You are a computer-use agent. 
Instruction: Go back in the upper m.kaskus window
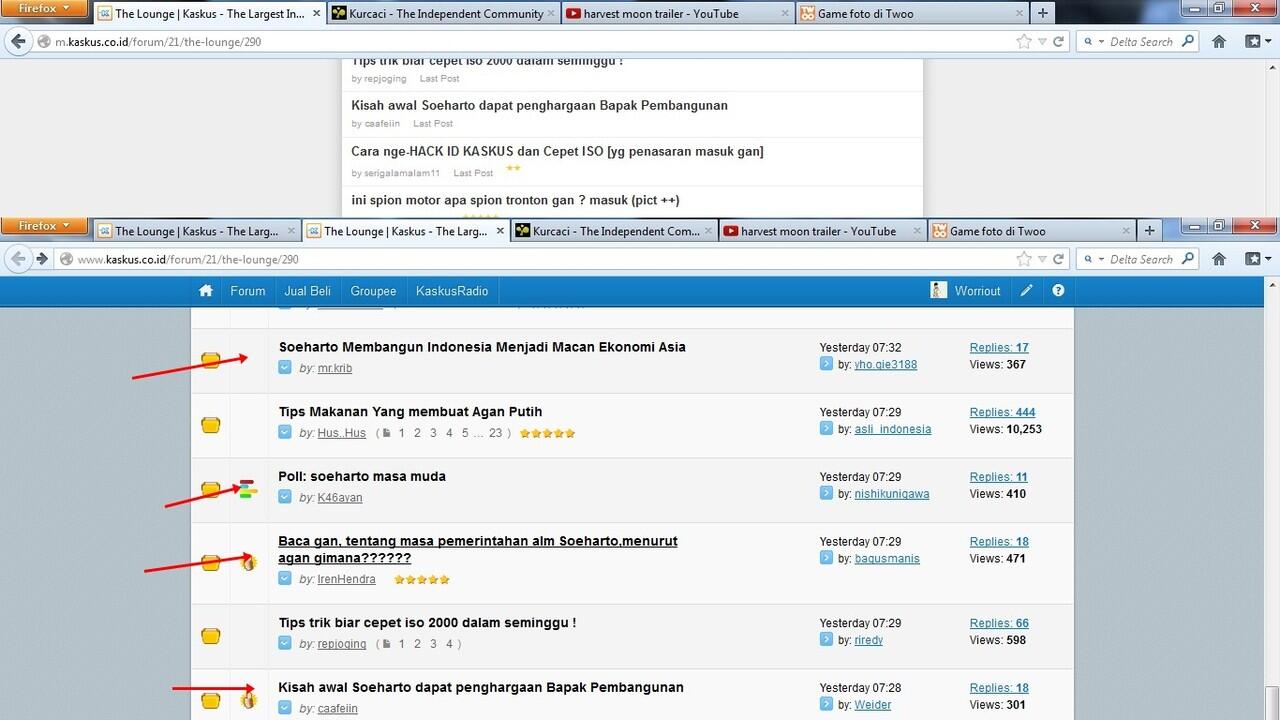tap(18, 42)
